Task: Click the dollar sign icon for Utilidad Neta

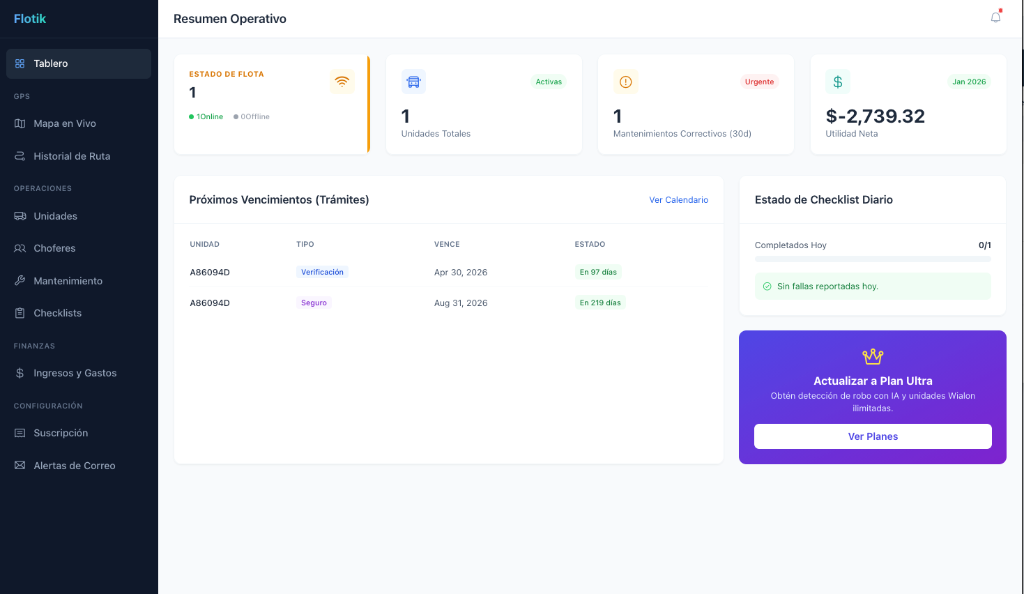Action: (837, 81)
